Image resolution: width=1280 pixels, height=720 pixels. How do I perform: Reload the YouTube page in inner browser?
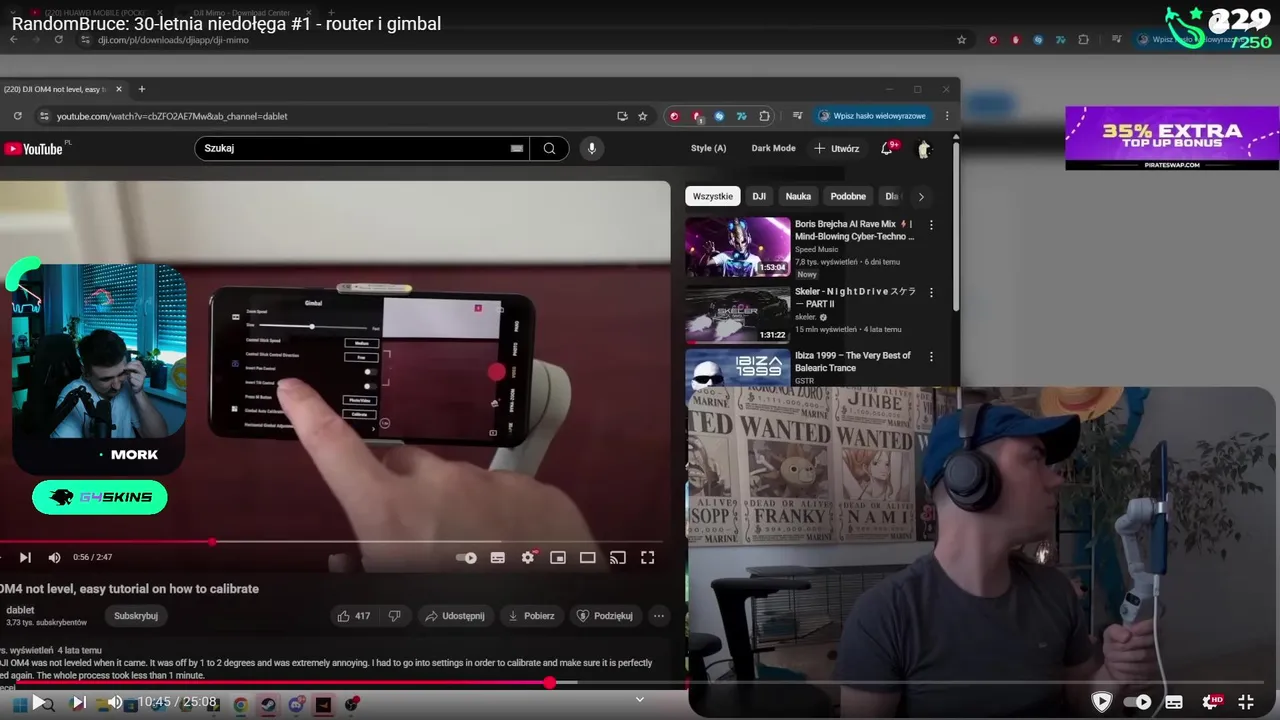point(17,116)
